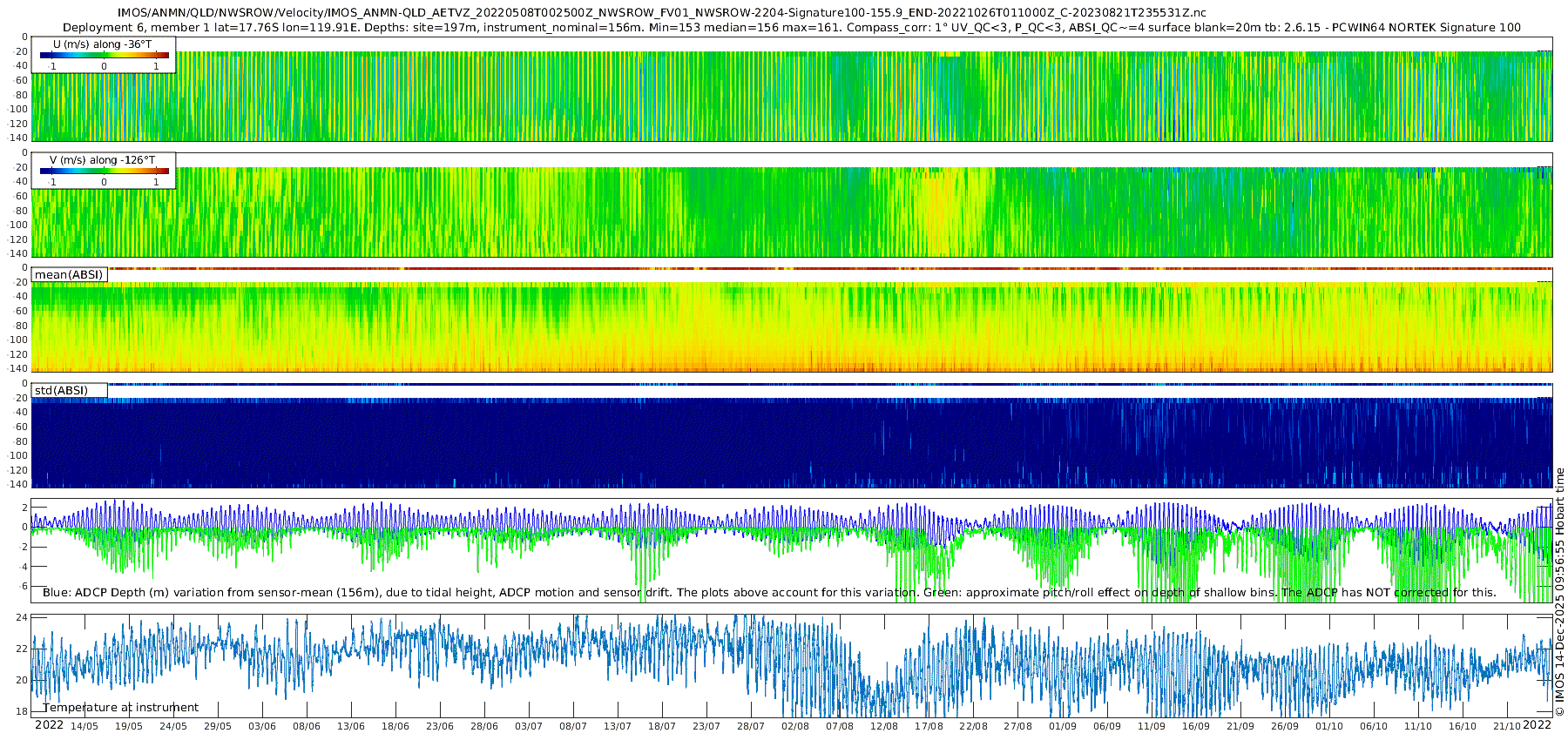Select the NetCDF file path title text
The height and width of the screenshot is (740, 1568).
(x=662, y=12)
